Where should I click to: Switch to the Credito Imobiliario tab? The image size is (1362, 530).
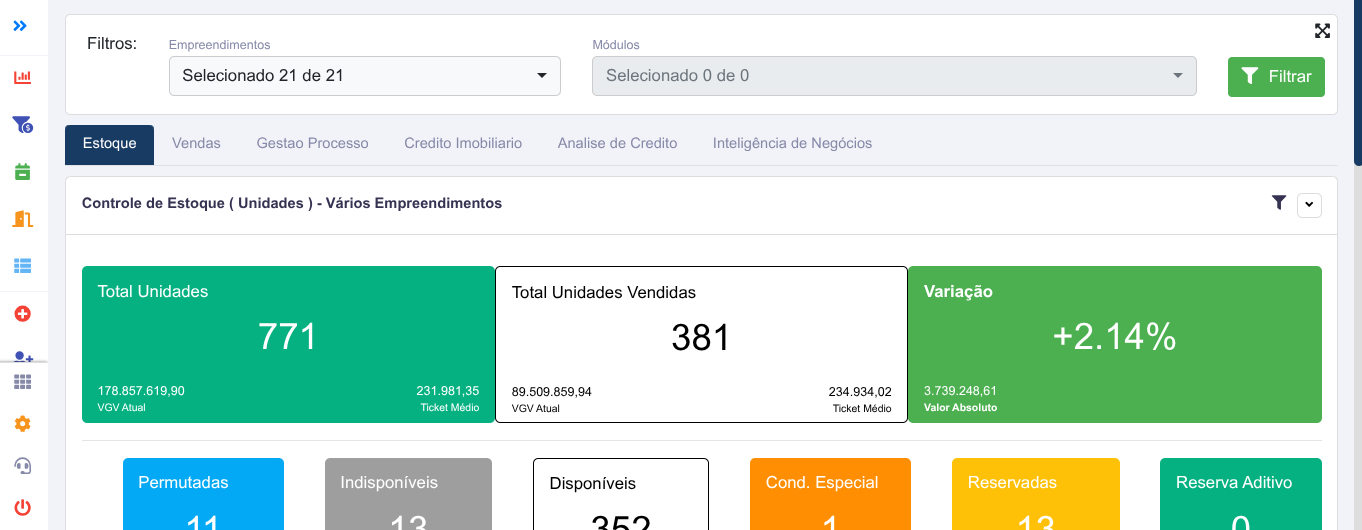click(463, 144)
